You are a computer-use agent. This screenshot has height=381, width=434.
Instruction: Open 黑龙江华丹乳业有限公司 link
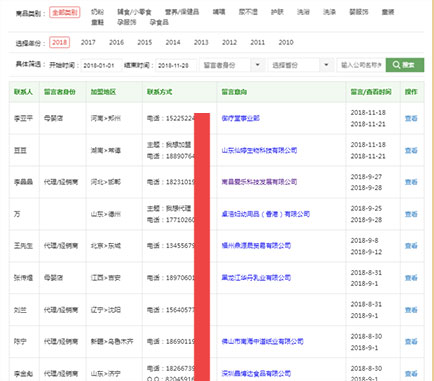point(256,278)
